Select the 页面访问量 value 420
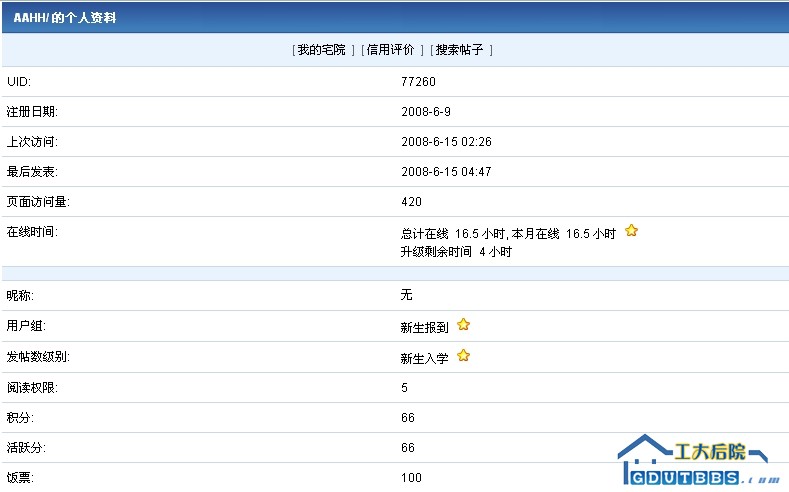 pos(411,202)
